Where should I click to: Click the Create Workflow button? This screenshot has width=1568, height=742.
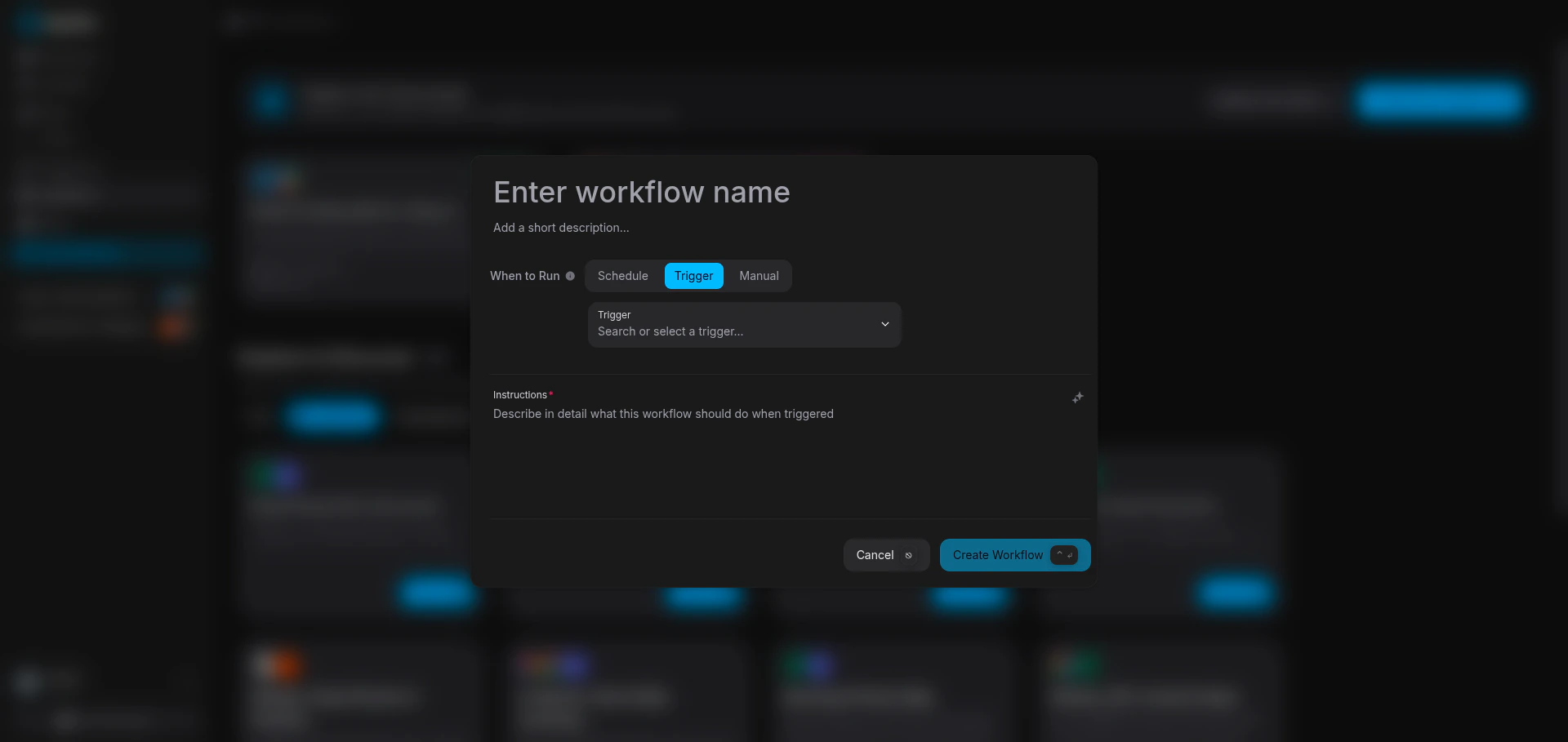(997, 555)
